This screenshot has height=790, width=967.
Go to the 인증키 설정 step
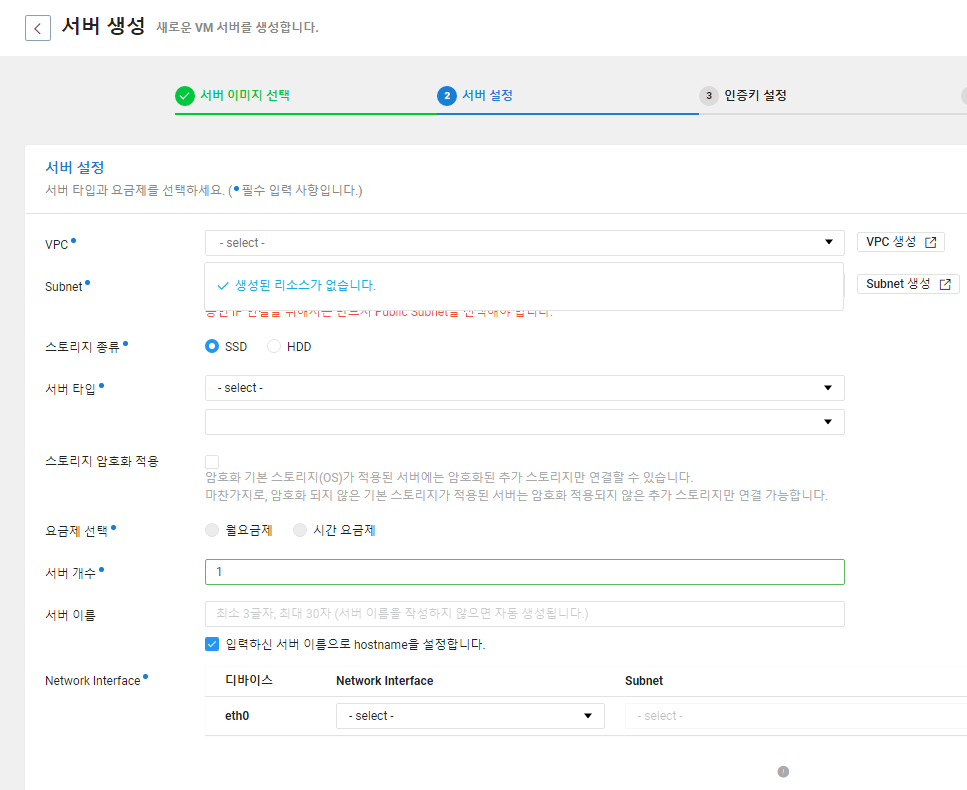[755, 96]
